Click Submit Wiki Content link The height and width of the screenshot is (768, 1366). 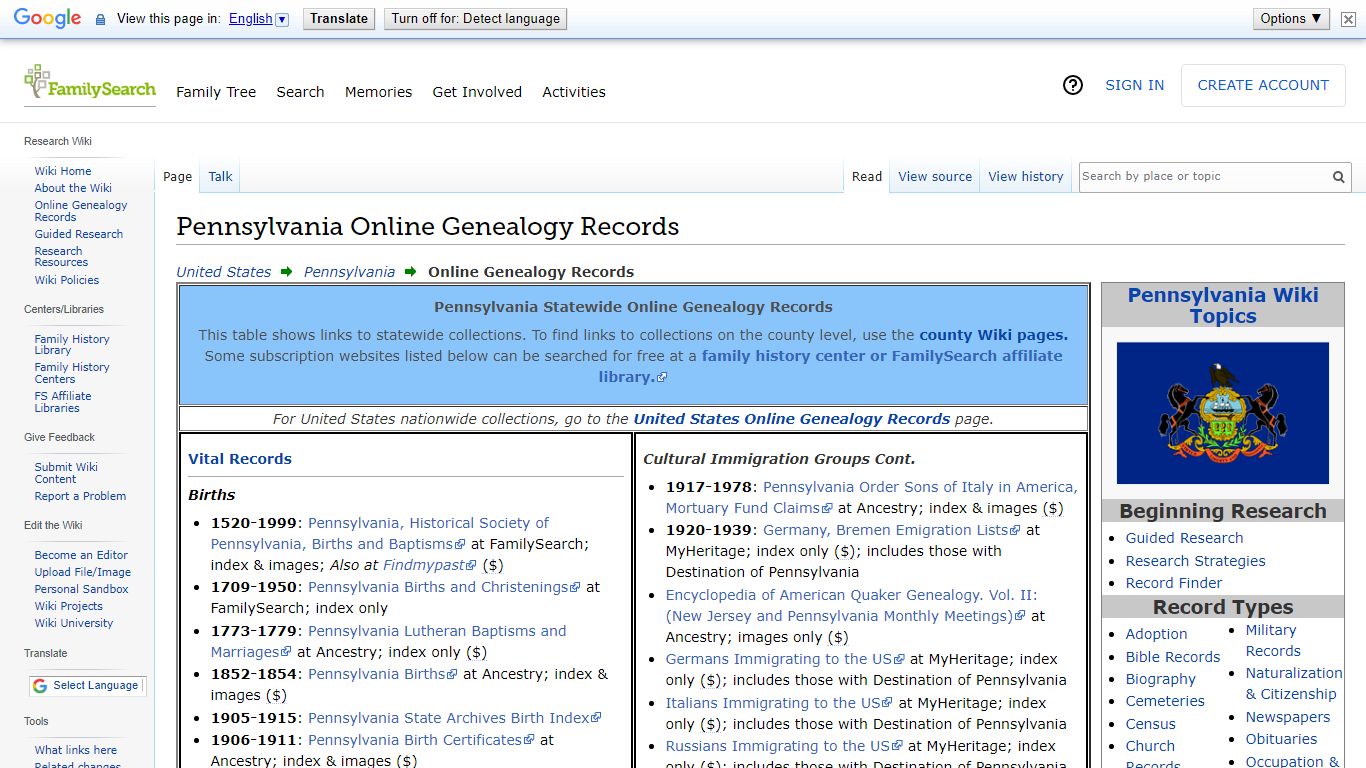pos(66,473)
